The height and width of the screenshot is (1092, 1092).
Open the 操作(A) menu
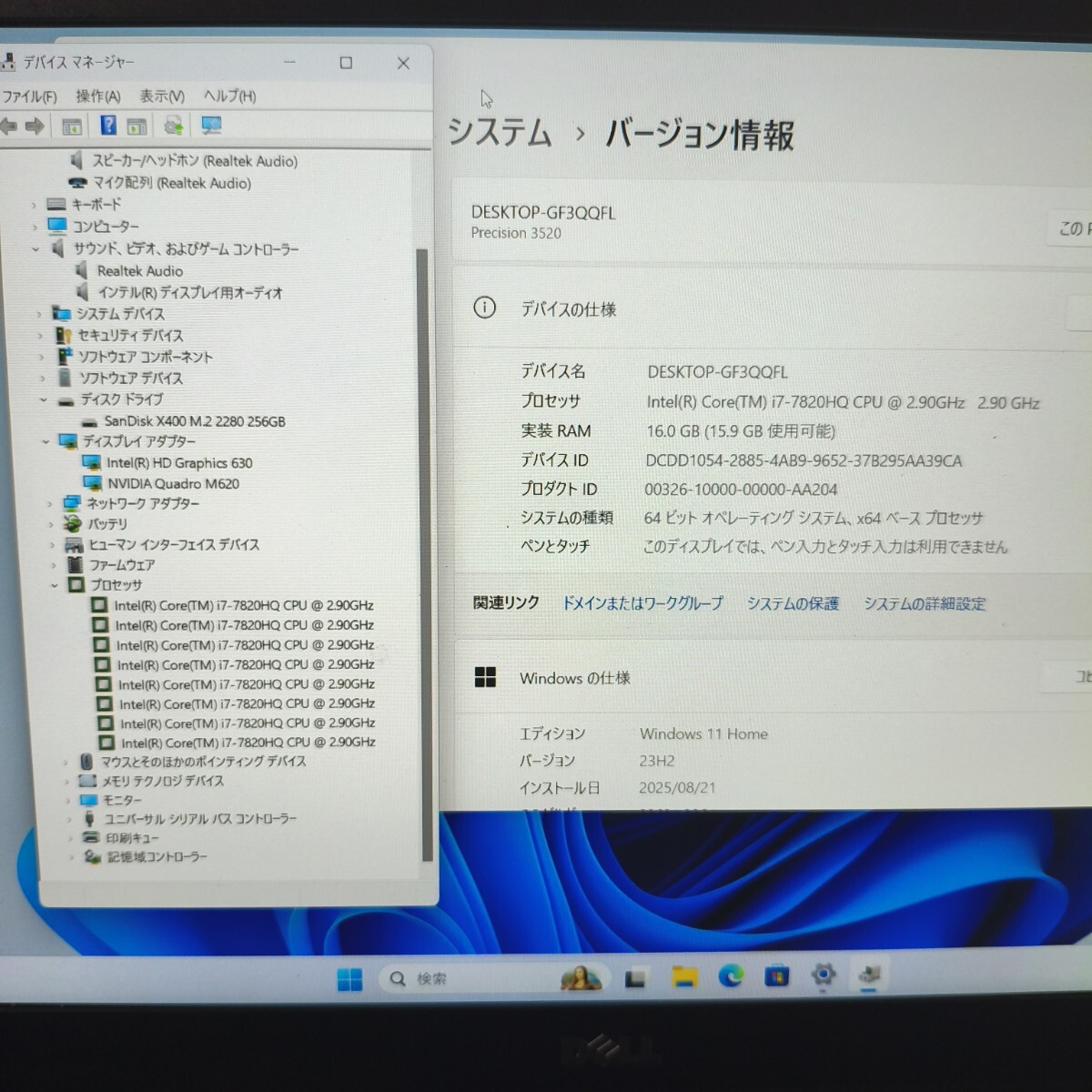click(97, 96)
